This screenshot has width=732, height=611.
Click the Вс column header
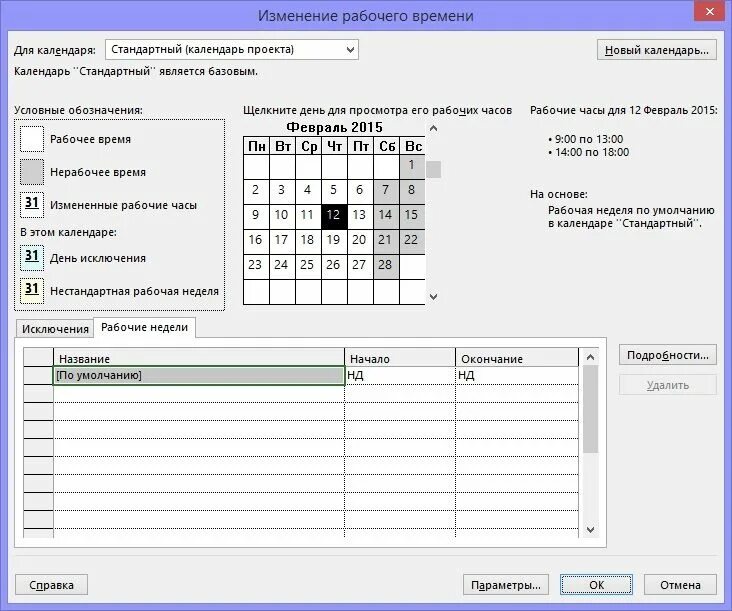[x=413, y=146]
